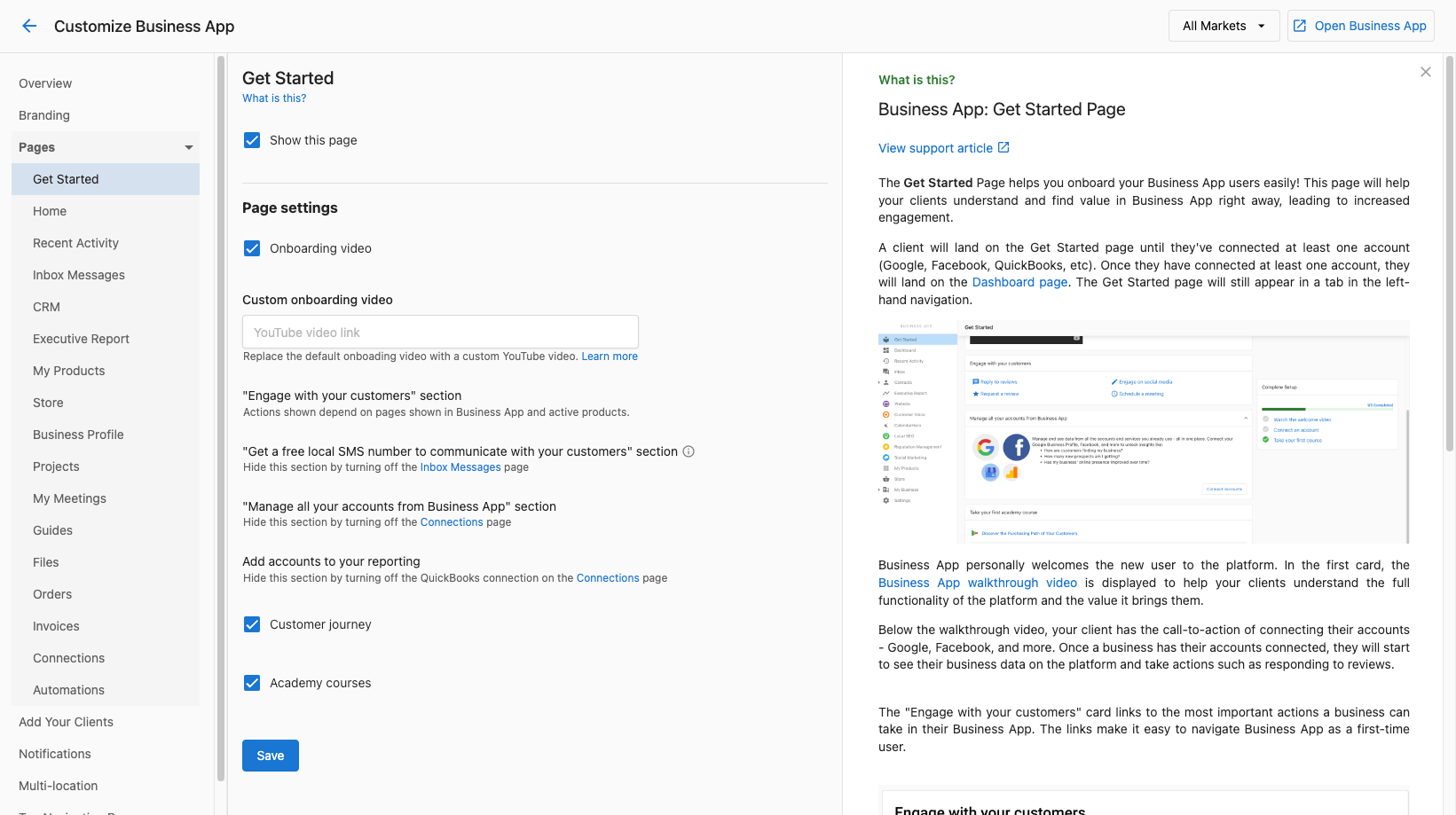Select Orders in the sidebar
1456x815 pixels.
(106, 594)
